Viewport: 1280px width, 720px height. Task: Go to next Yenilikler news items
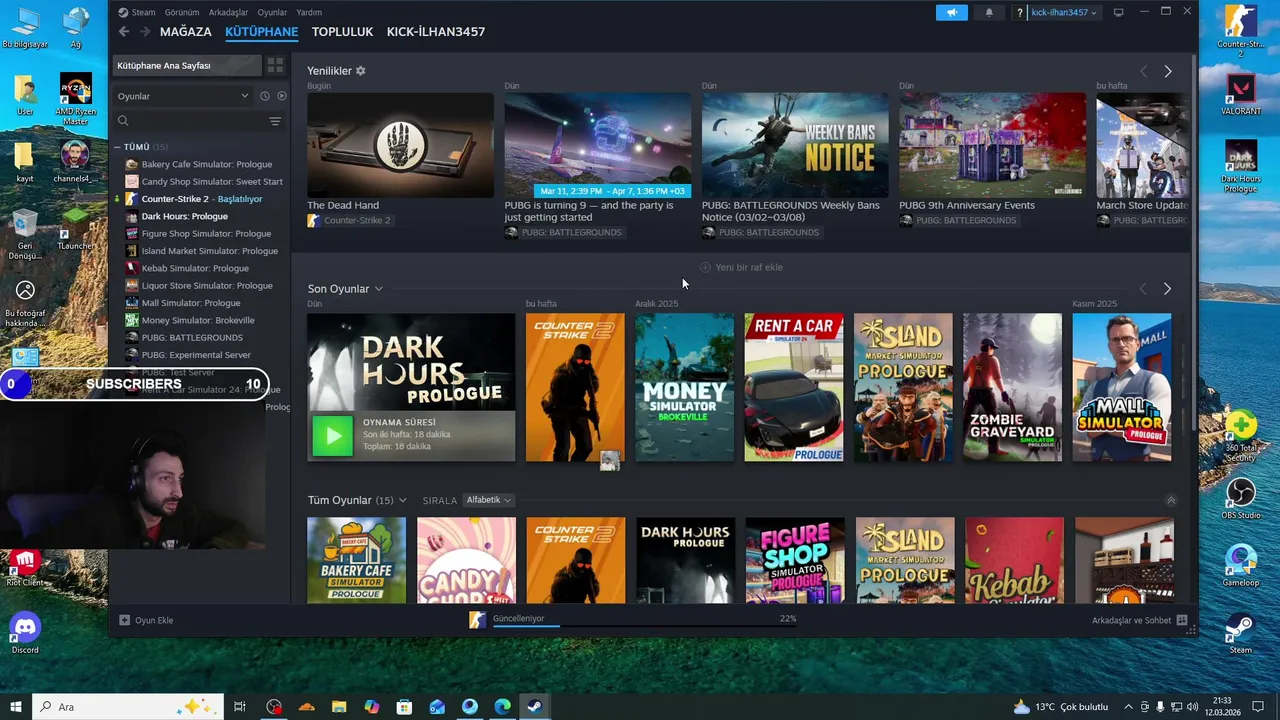[x=1167, y=71]
